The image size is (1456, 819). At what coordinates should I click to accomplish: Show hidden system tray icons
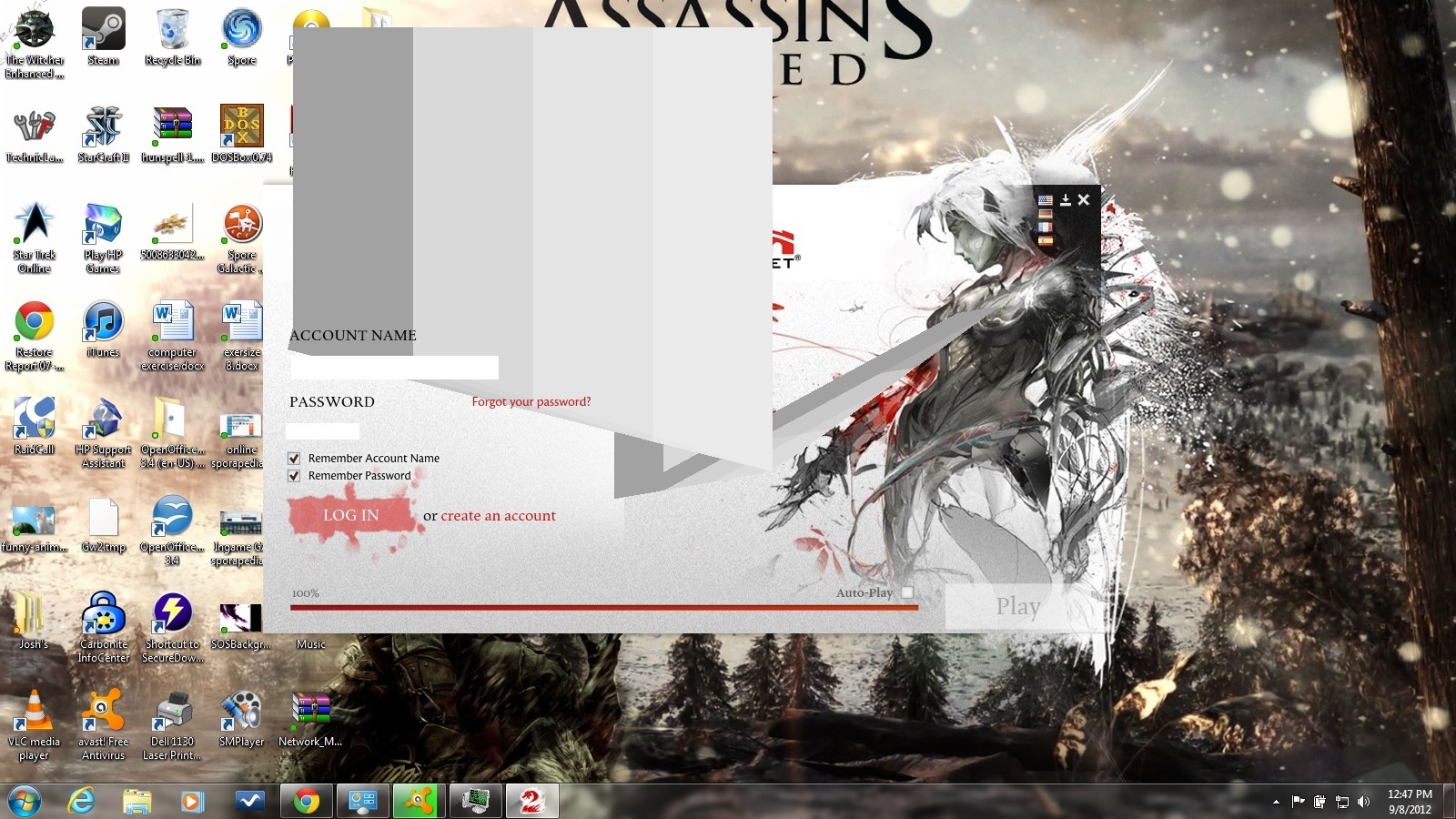1276,802
